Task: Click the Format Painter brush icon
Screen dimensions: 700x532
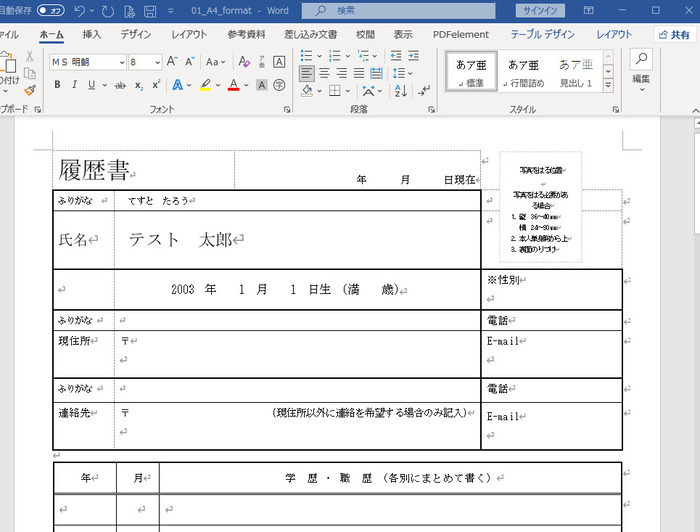Action: (30, 91)
